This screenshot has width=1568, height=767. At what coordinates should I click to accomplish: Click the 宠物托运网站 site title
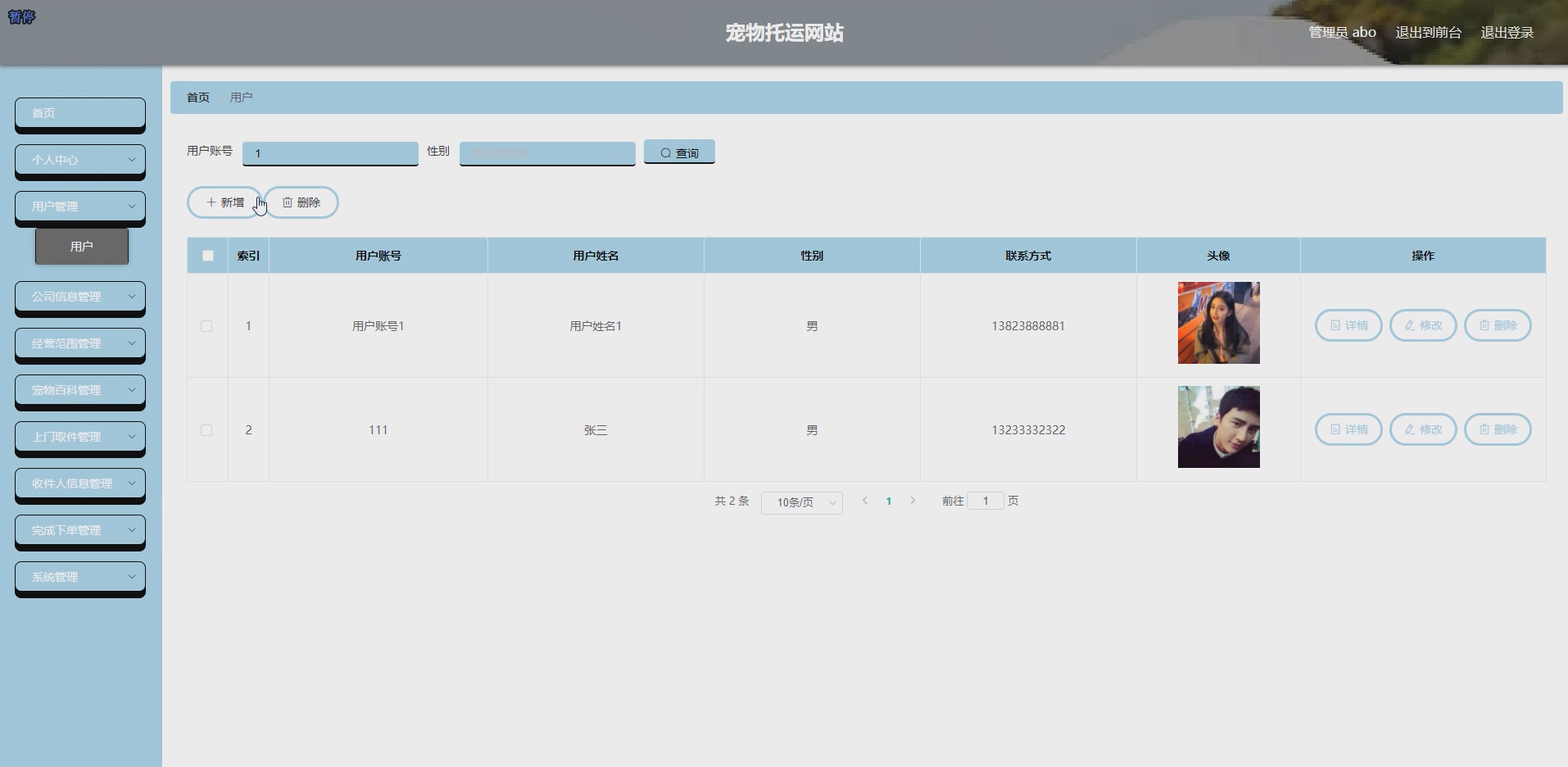pos(784,33)
